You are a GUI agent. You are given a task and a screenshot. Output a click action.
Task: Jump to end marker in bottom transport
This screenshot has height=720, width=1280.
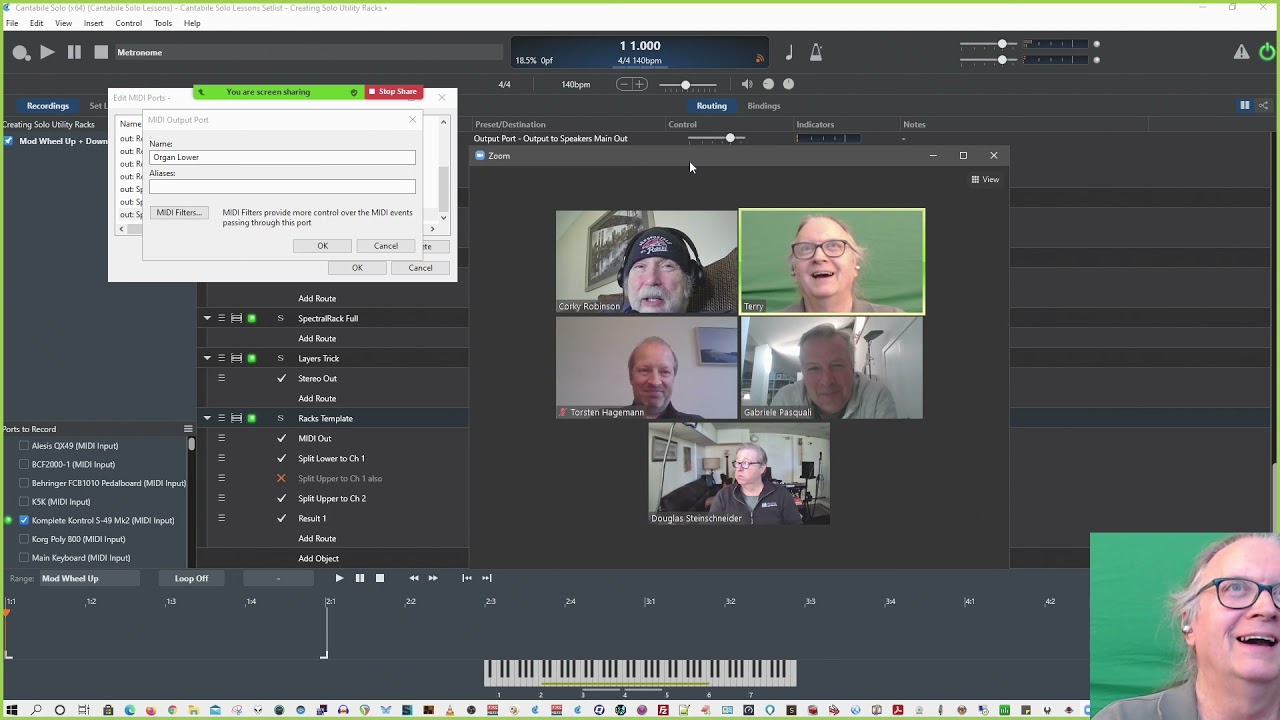tap(487, 578)
